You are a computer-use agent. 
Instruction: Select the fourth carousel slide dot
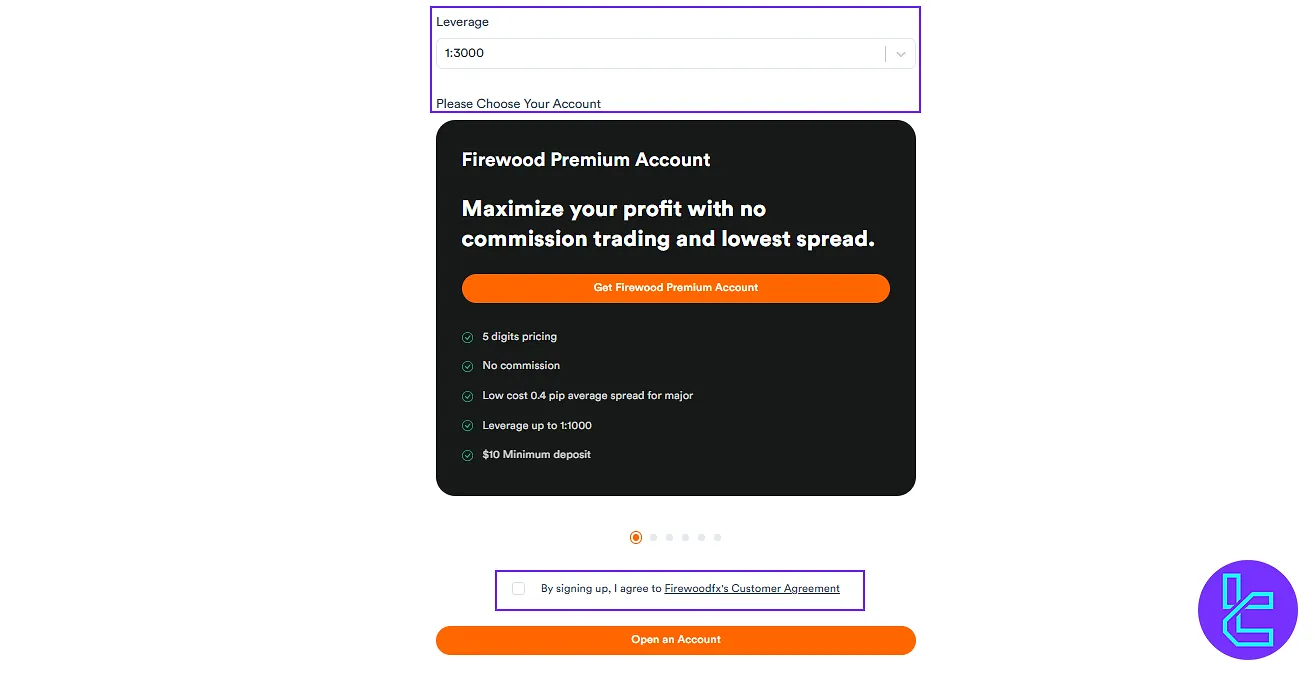point(685,538)
